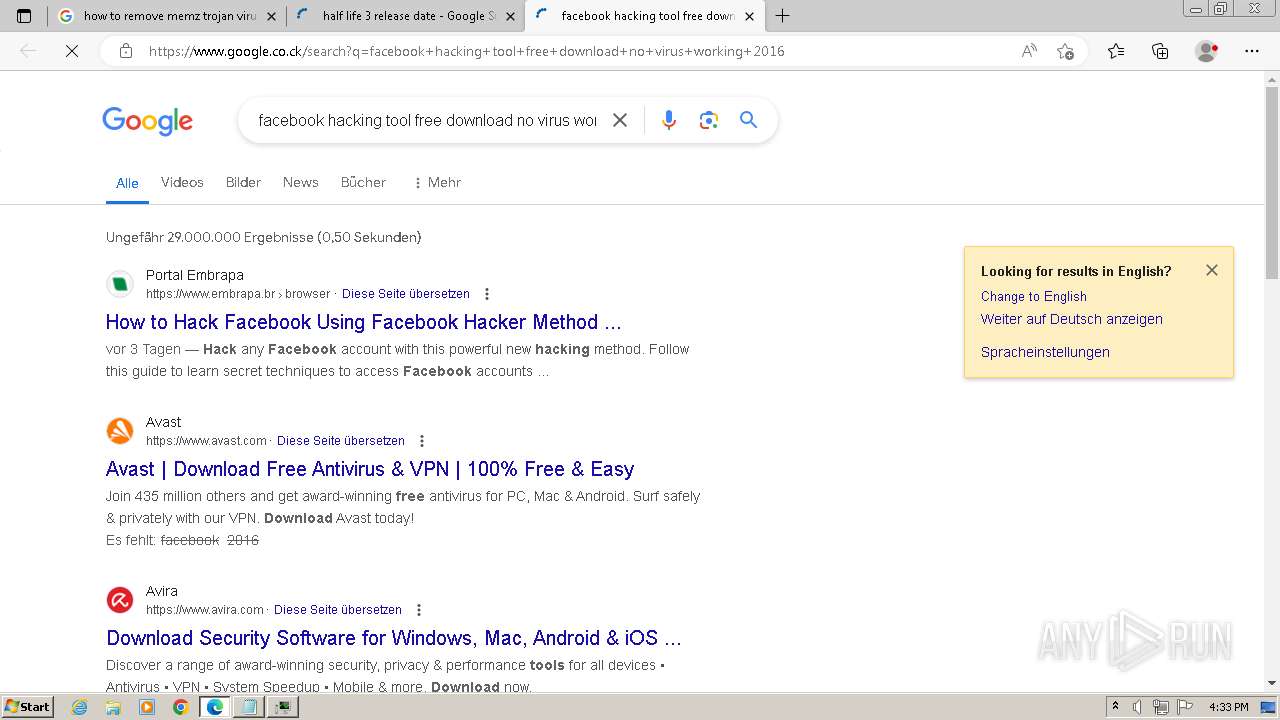Switch to the 'how to remove memz trojan' tab

pos(167,16)
